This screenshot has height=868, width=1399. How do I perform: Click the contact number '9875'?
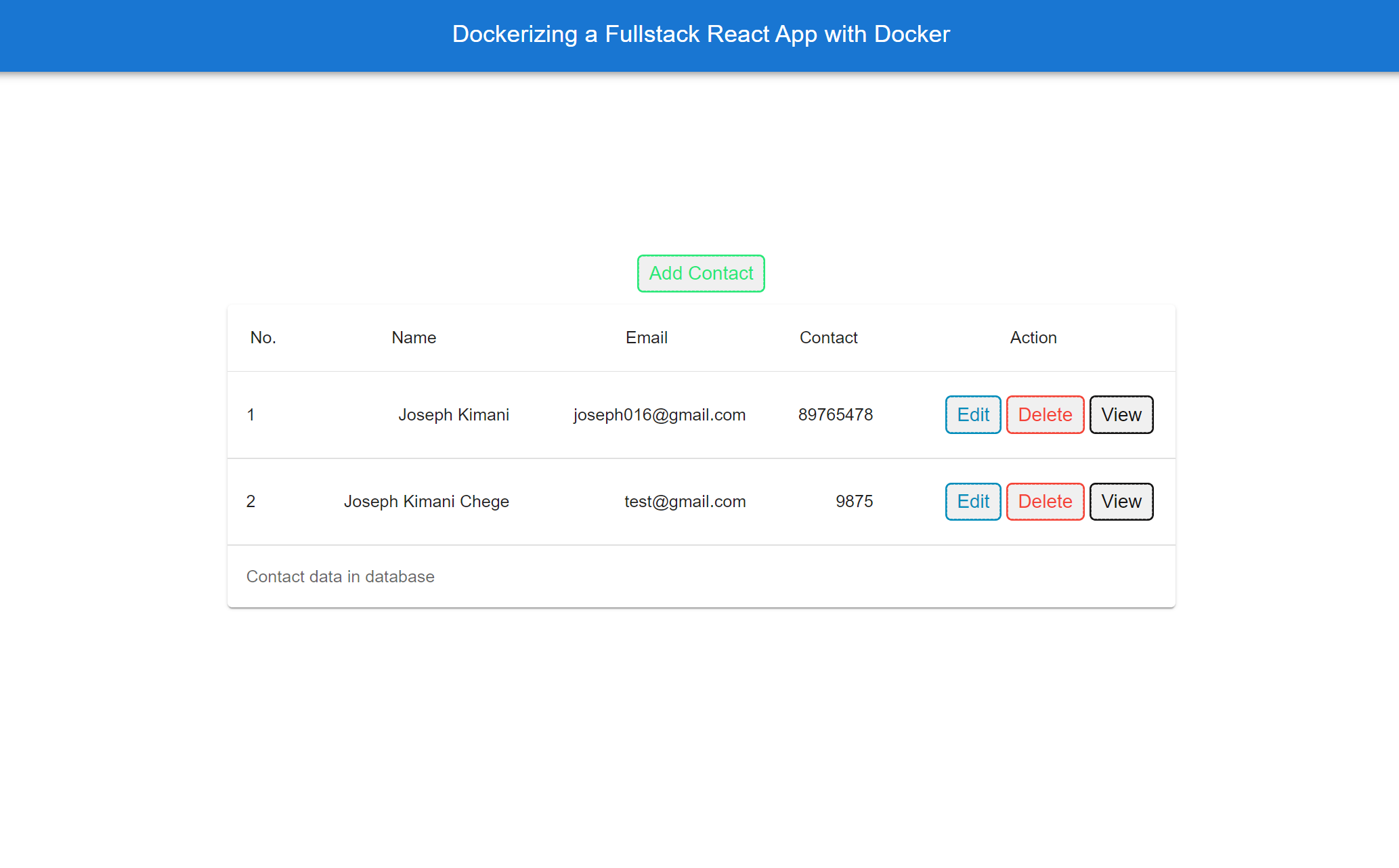pyautogui.click(x=855, y=502)
